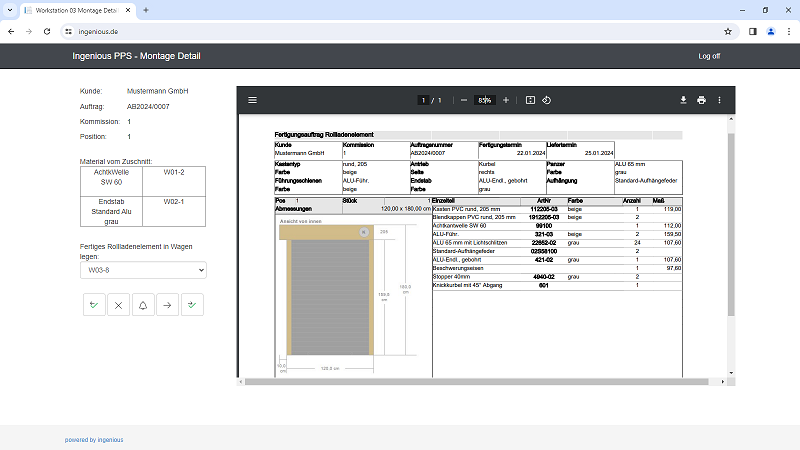800x450 pixels.
Task: Open PDF viewer more-actions menu
Action: click(x=719, y=100)
